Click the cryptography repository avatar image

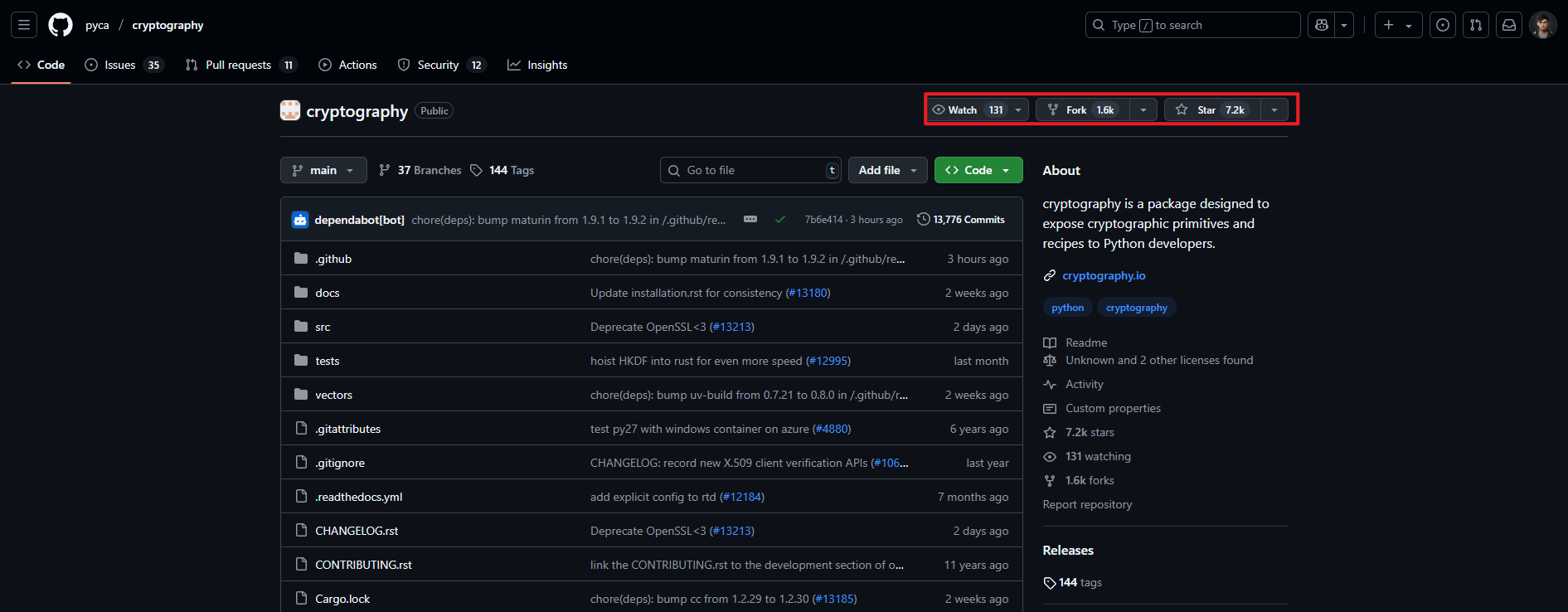[290, 110]
